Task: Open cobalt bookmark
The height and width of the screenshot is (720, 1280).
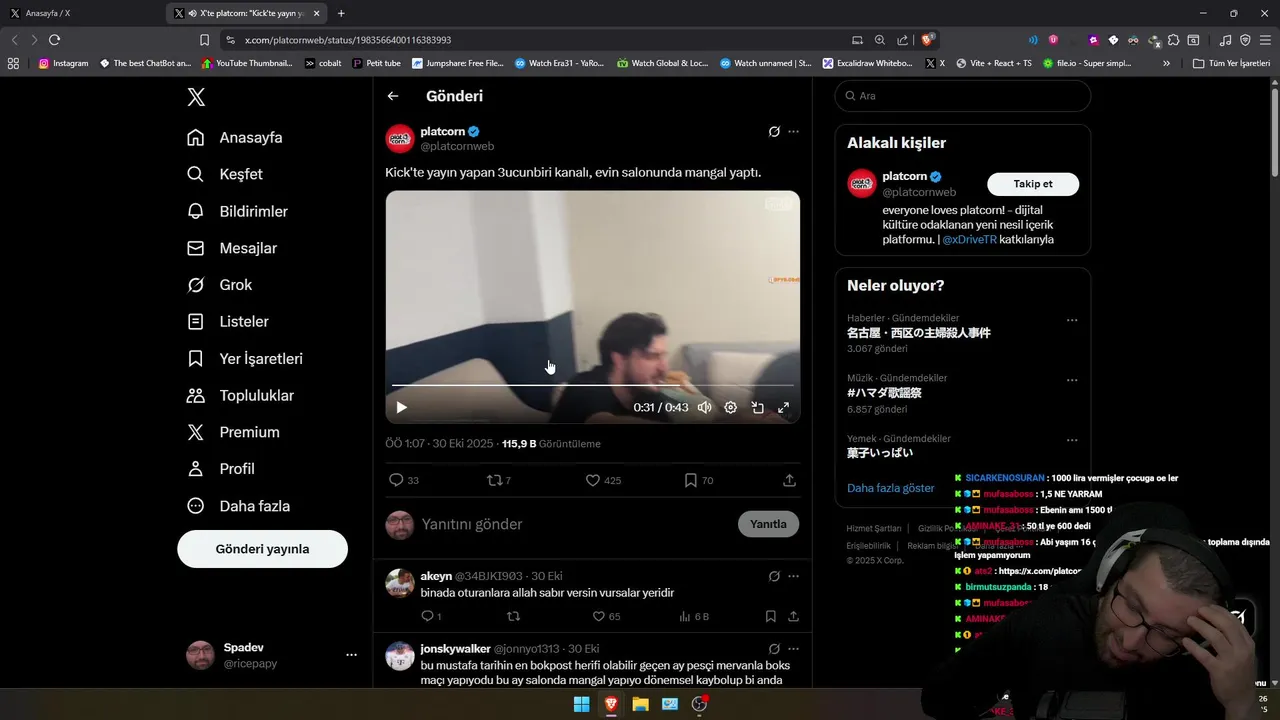Action: pos(323,63)
